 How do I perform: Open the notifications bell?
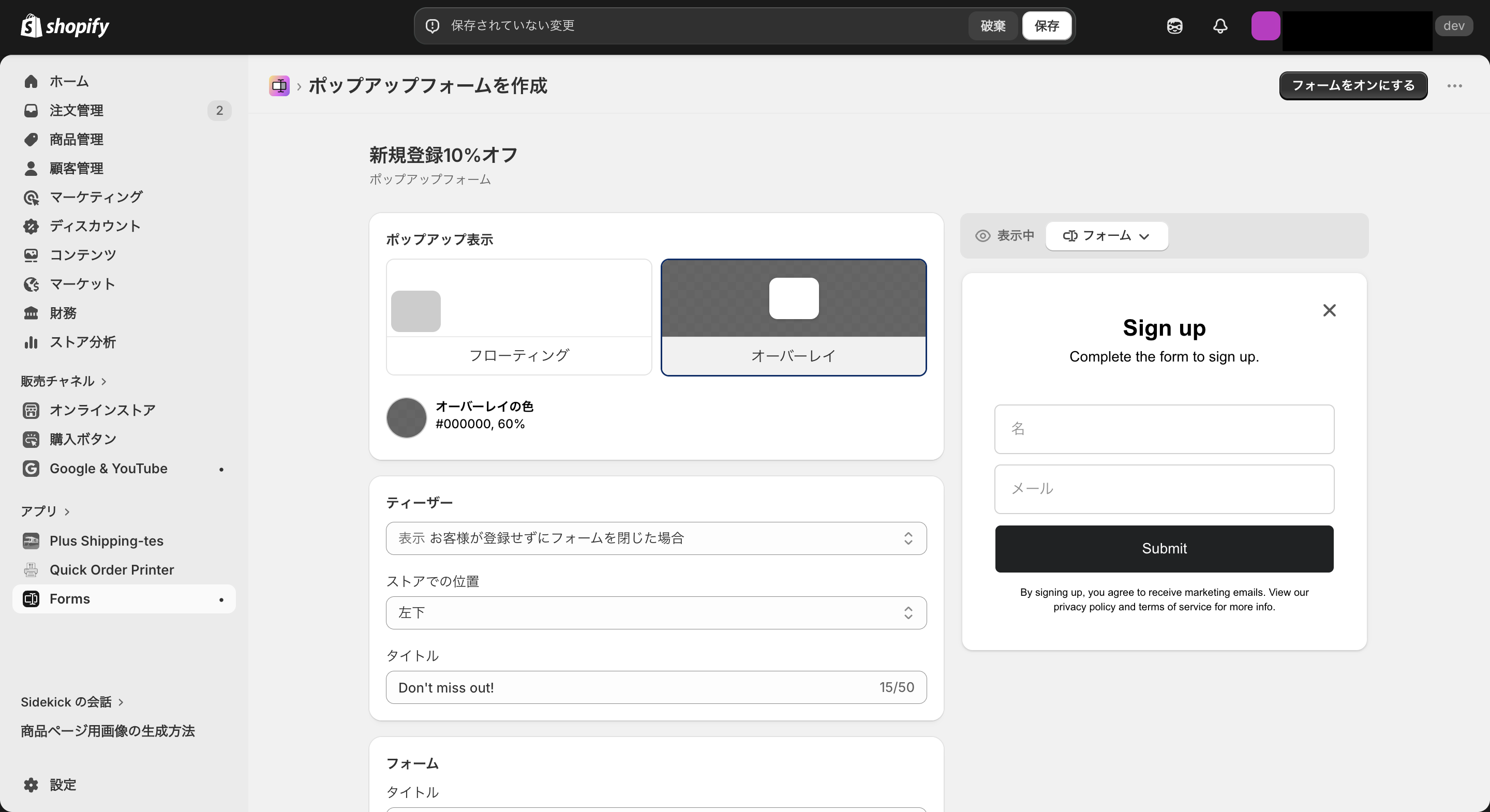[x=1220, y=26]
